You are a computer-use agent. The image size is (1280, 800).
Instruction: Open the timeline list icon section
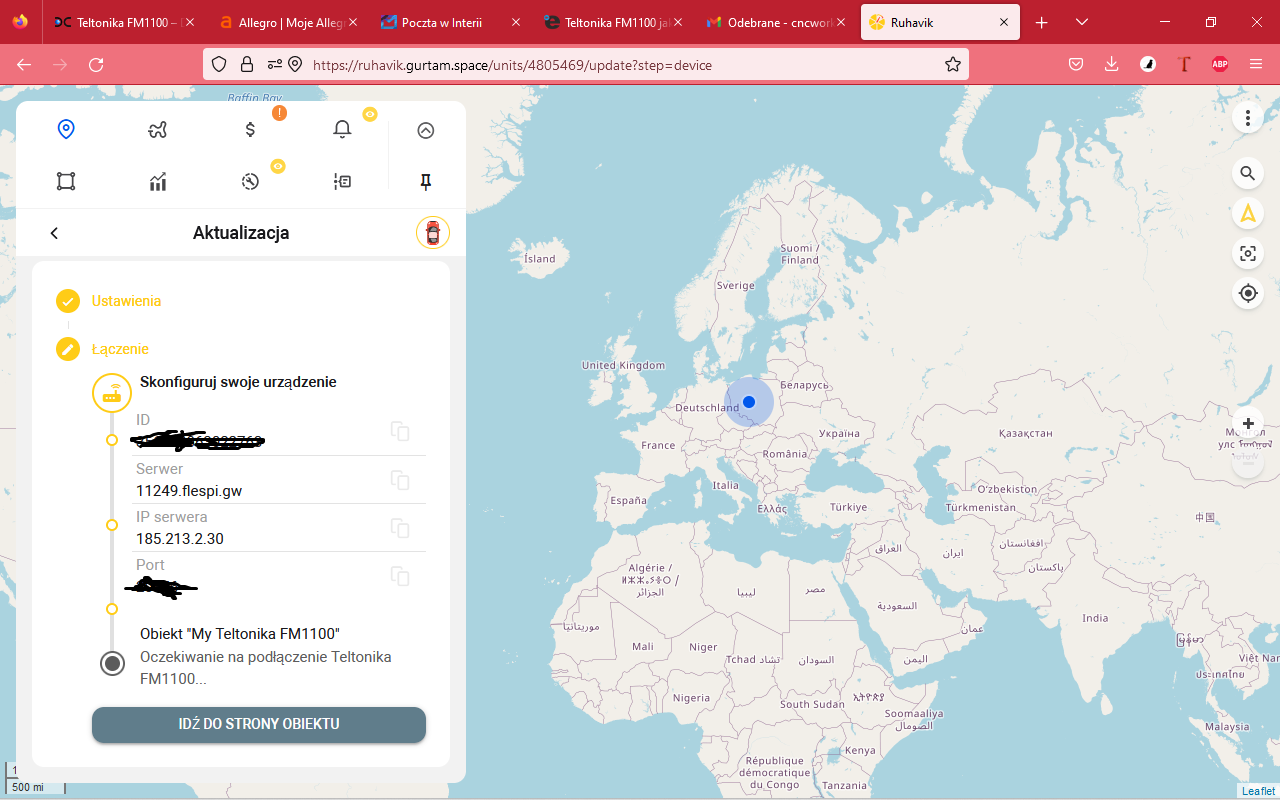tap(342, 181)
